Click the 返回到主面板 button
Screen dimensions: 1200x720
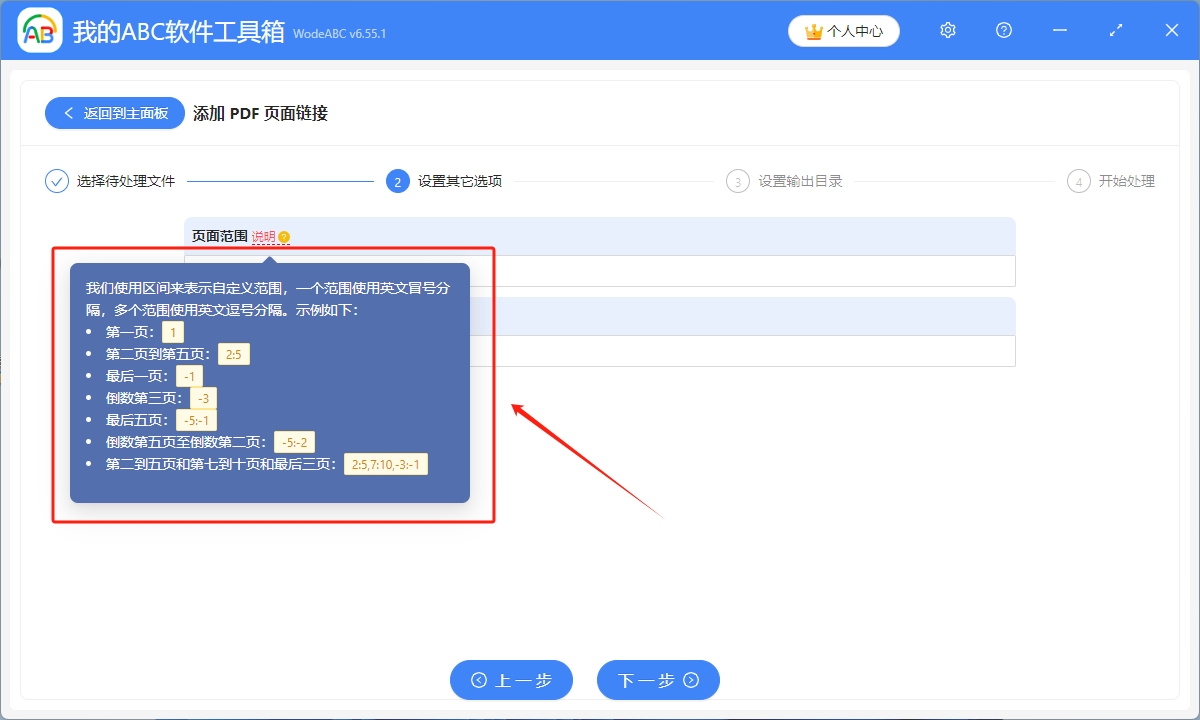(x=114, y=113)
